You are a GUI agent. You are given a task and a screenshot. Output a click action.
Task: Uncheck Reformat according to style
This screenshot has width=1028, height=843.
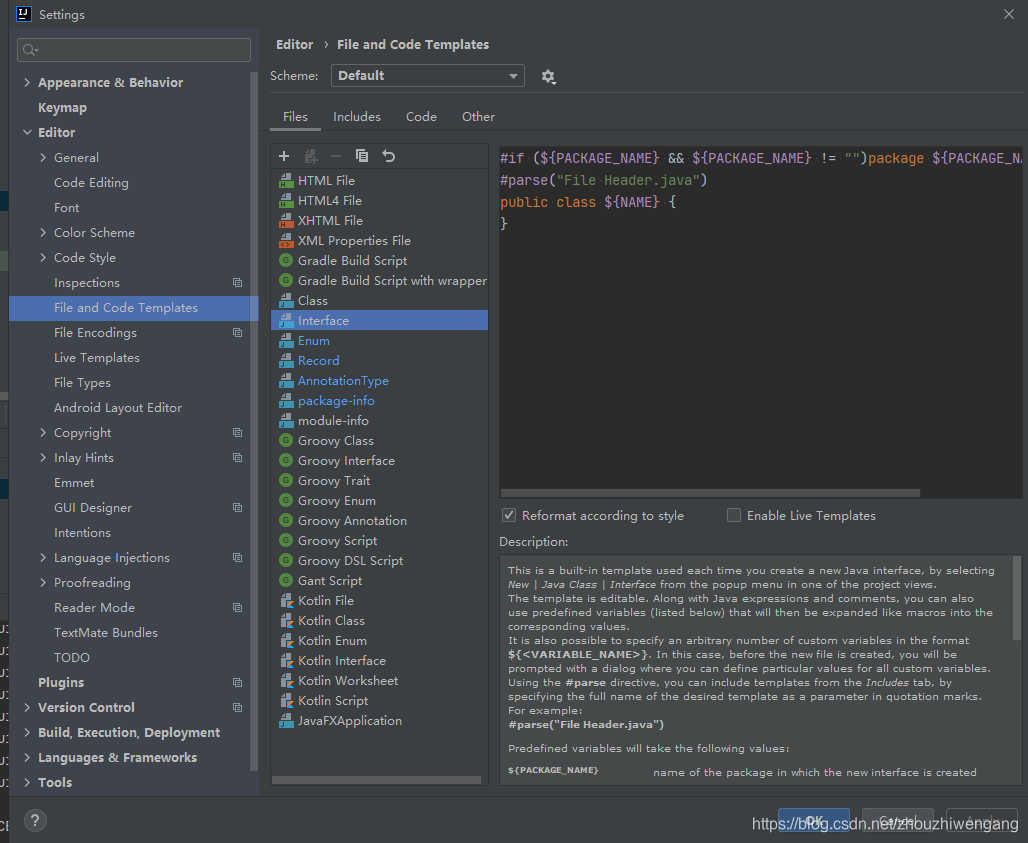click(508, 515)
